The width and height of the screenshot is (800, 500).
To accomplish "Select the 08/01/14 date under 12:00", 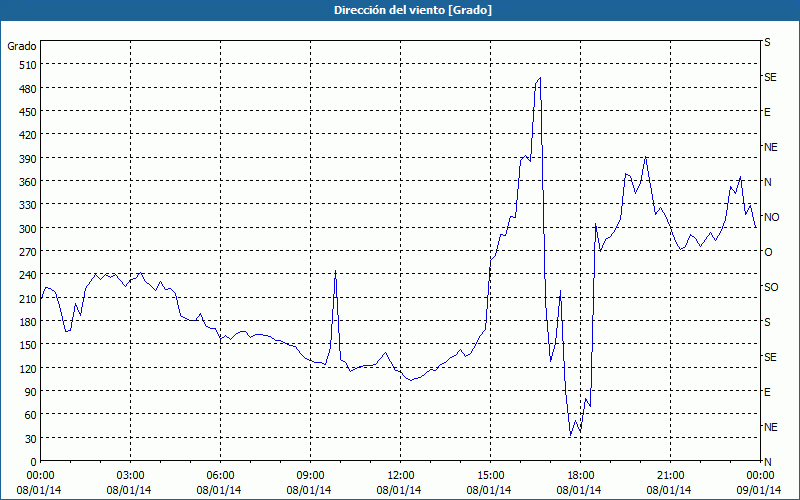I will [x=399, y=490].
